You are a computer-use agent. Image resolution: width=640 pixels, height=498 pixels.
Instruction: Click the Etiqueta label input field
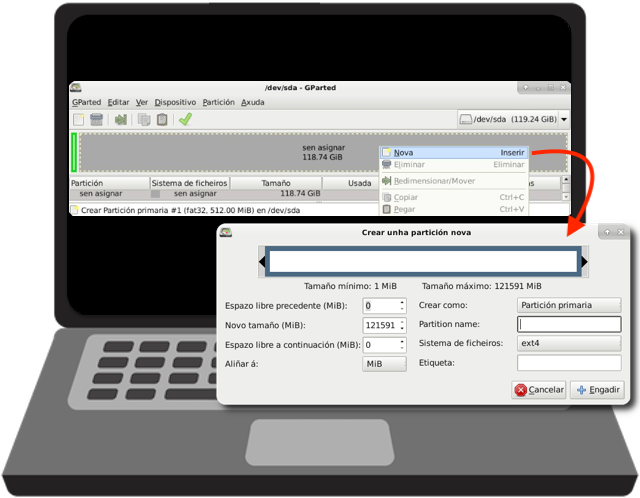[568, 363]
